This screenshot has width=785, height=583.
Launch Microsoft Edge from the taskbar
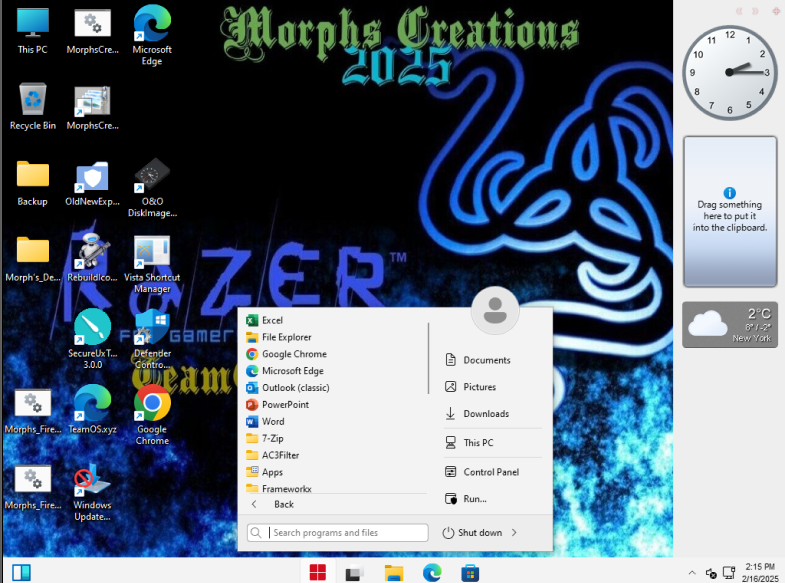(432, 572)
